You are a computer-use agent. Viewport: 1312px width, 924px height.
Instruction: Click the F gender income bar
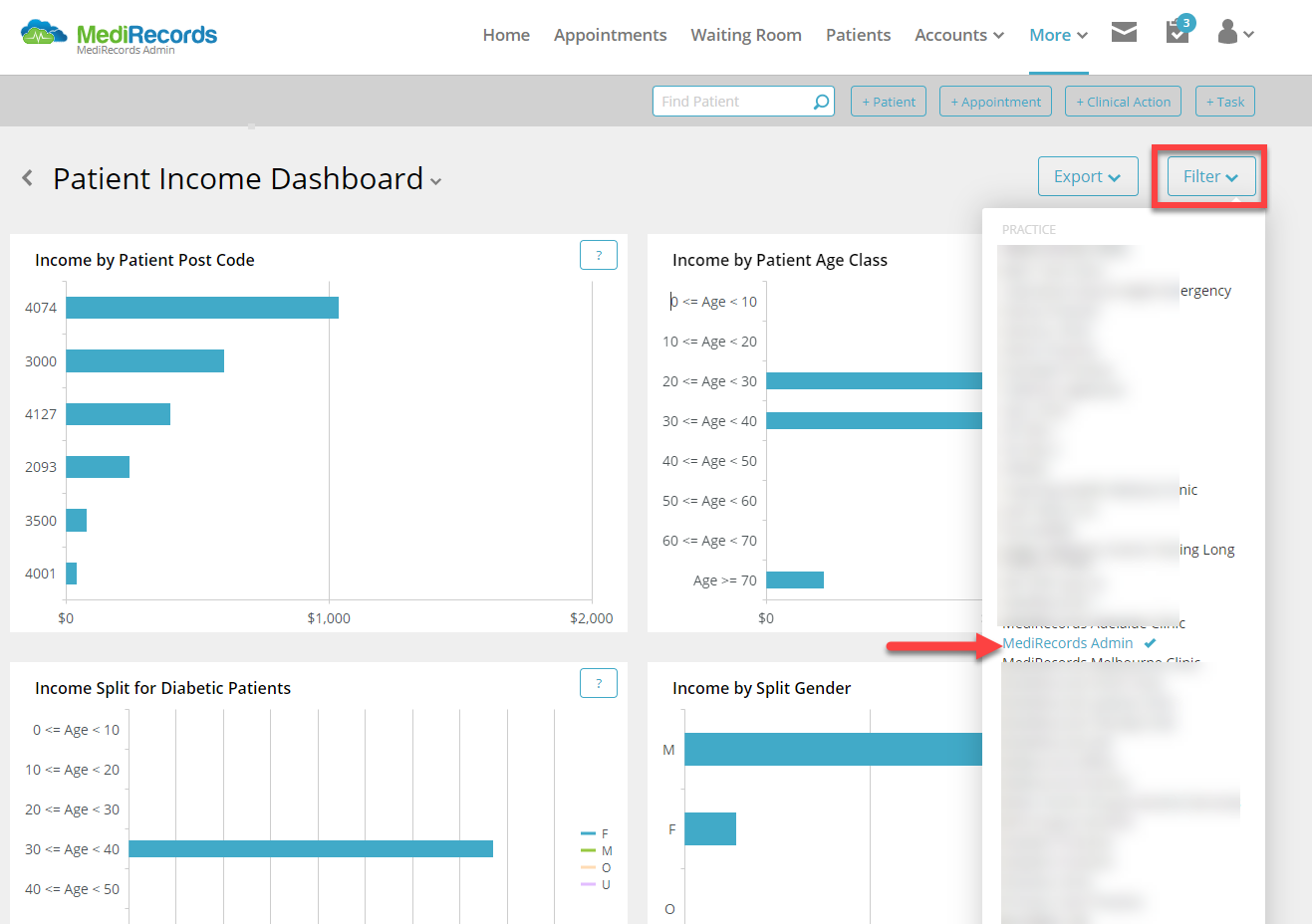click(x=710, y=828)
